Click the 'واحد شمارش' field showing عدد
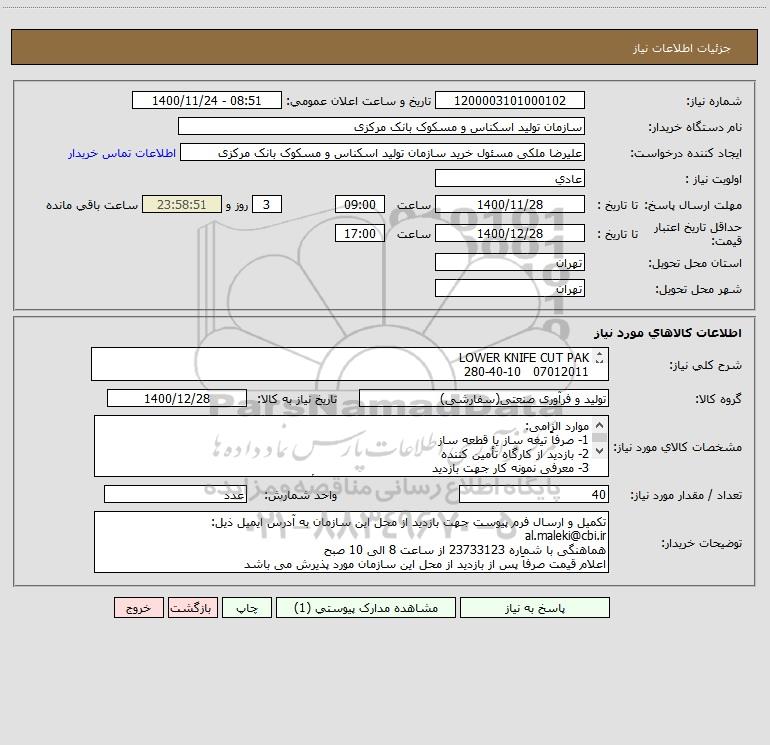Viewport: 770px width, 745px height. coord(175,494)
